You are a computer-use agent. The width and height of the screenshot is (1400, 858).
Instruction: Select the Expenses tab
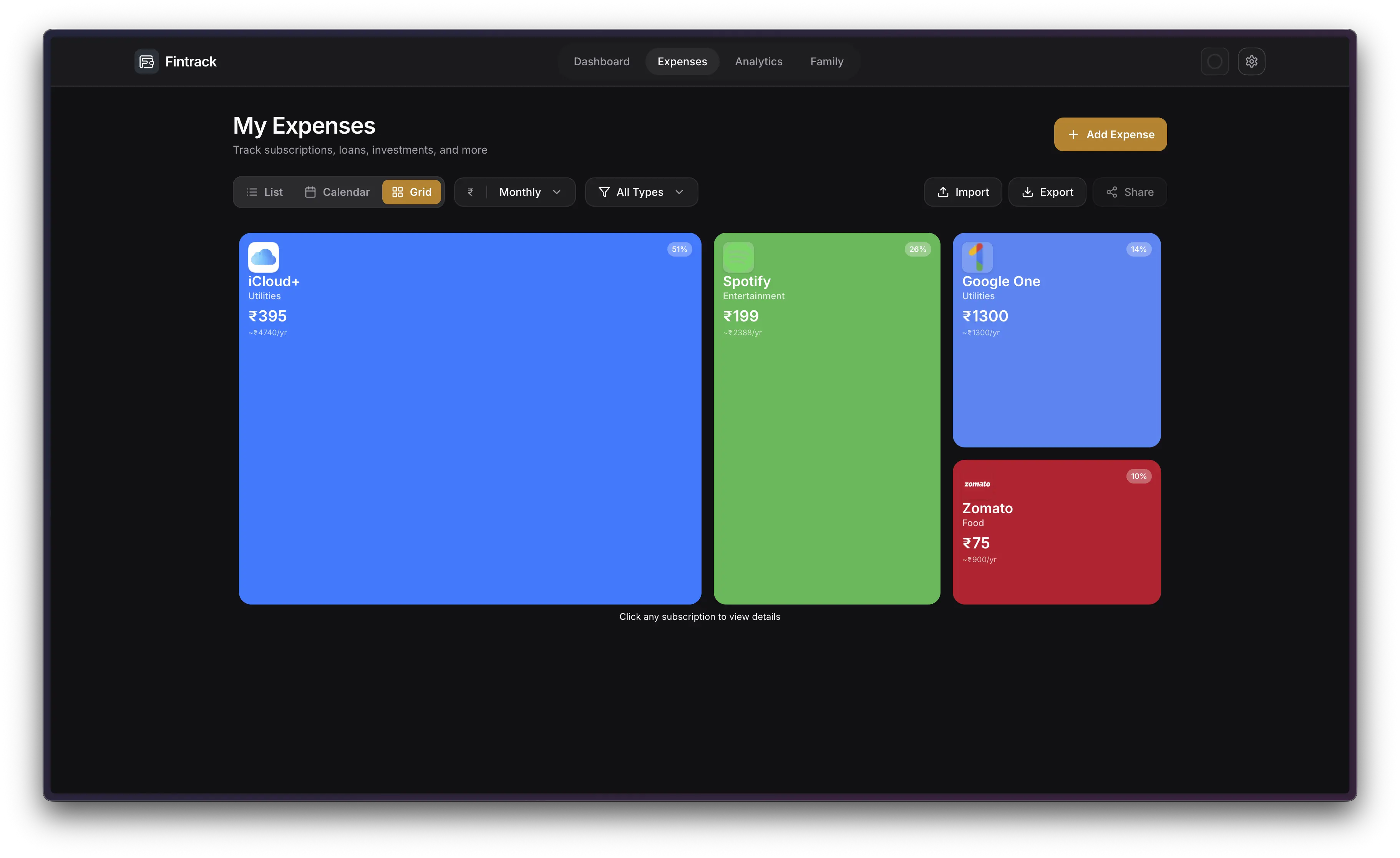682,61
